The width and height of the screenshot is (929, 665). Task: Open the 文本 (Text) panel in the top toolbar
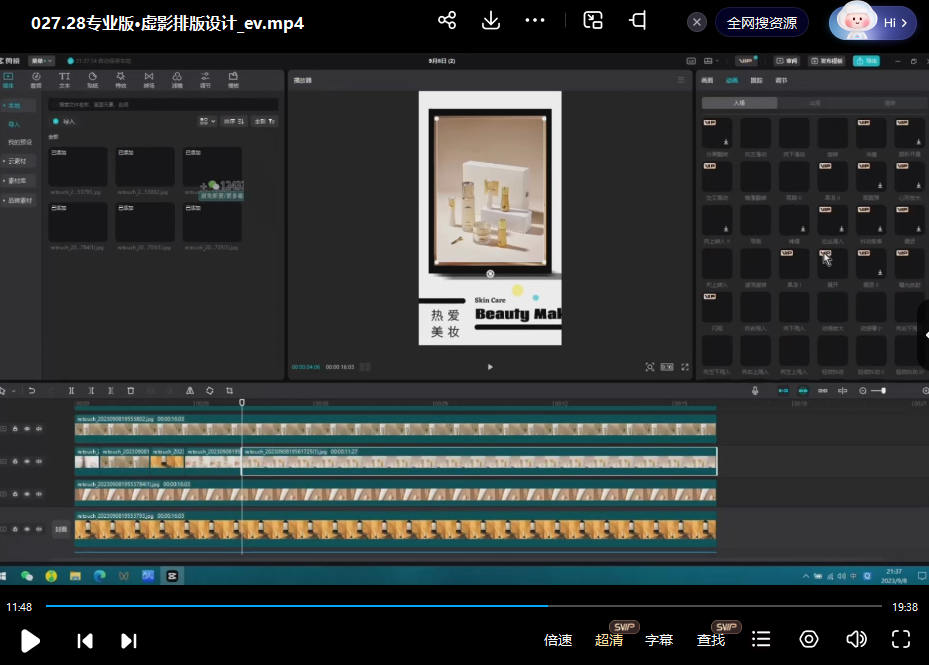[x=64, y=78]
